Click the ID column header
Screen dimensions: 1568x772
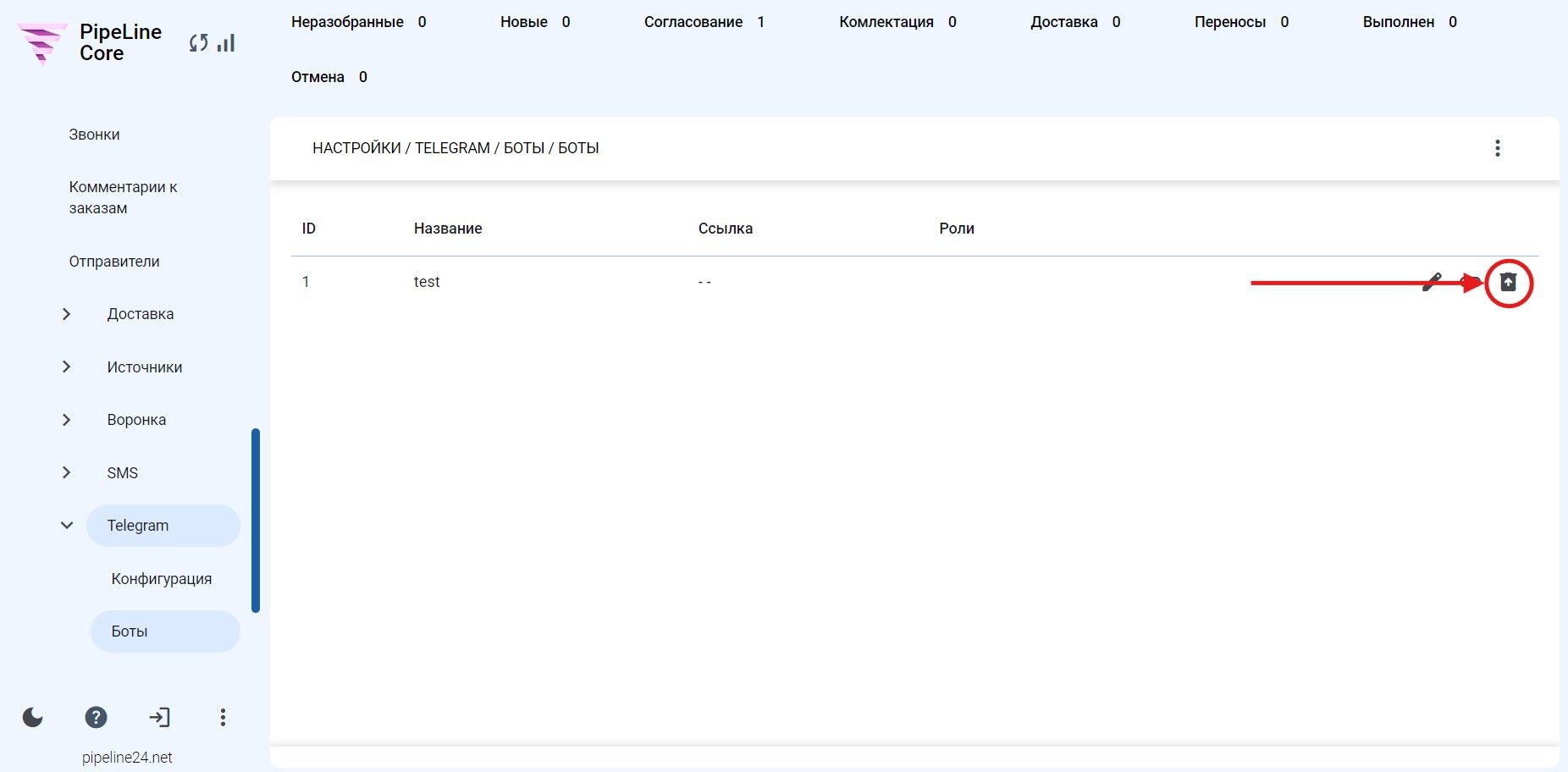(309, 229)
